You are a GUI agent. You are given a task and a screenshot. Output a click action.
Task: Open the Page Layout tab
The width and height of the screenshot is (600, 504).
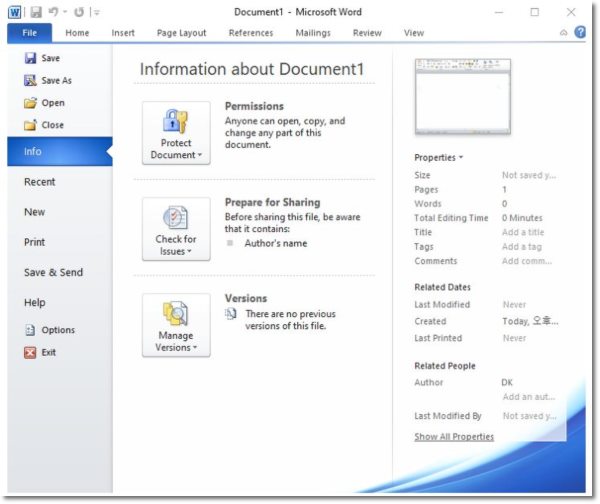[181, 33]
